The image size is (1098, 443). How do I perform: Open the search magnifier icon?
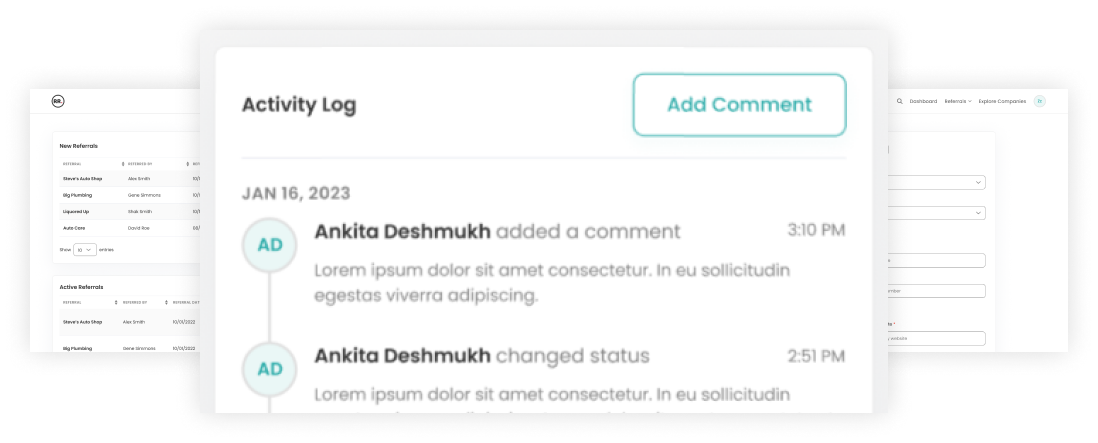coord(900,101)
